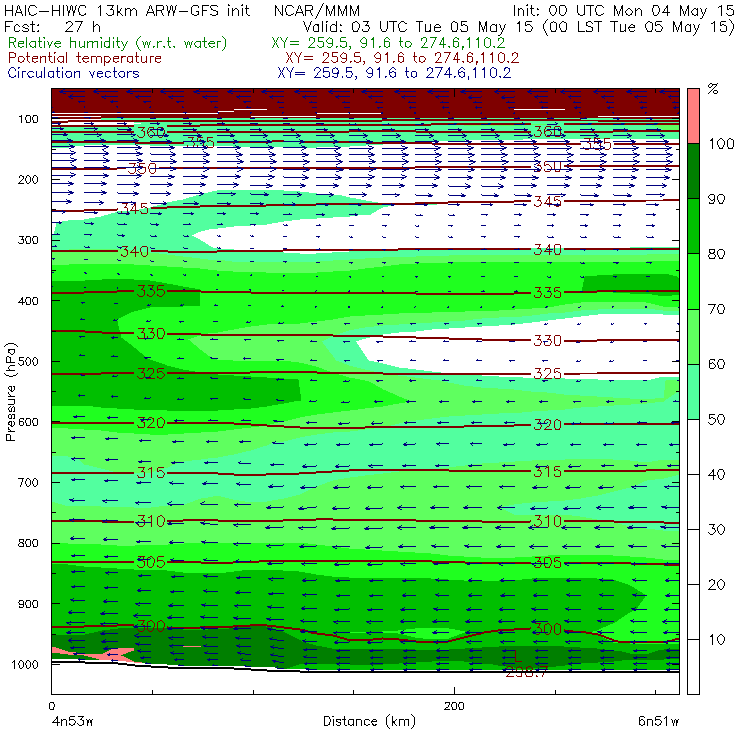Click the '900' pressure axis tick label
740x740 pixels.
click(x=28, y=604)
